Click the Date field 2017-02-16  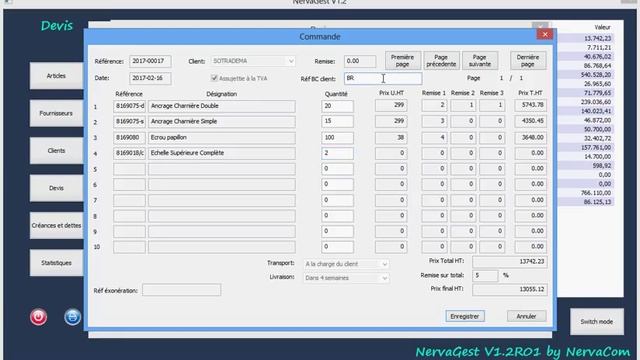tap(150, 78)
